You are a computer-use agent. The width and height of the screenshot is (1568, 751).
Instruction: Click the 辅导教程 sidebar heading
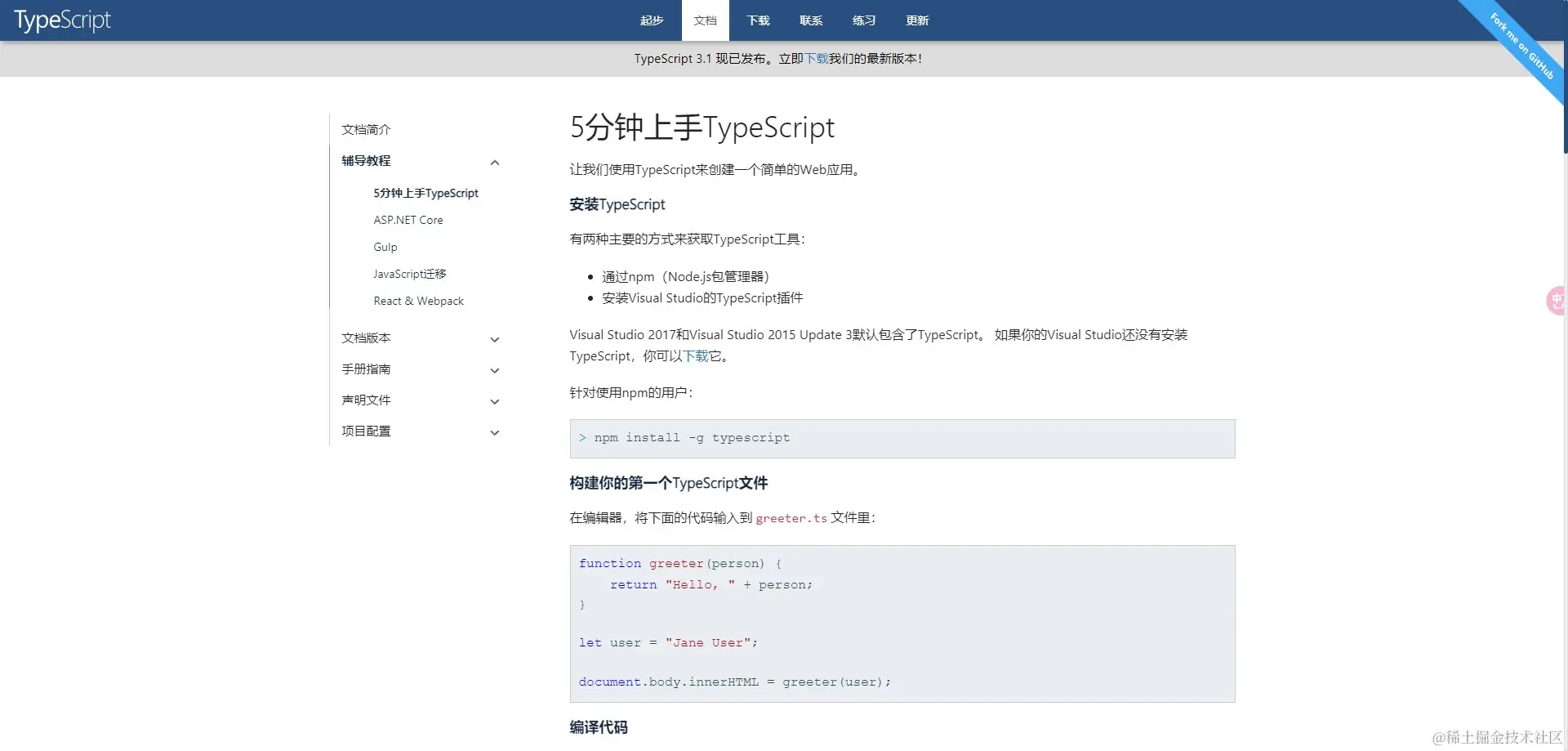[366, 161]
